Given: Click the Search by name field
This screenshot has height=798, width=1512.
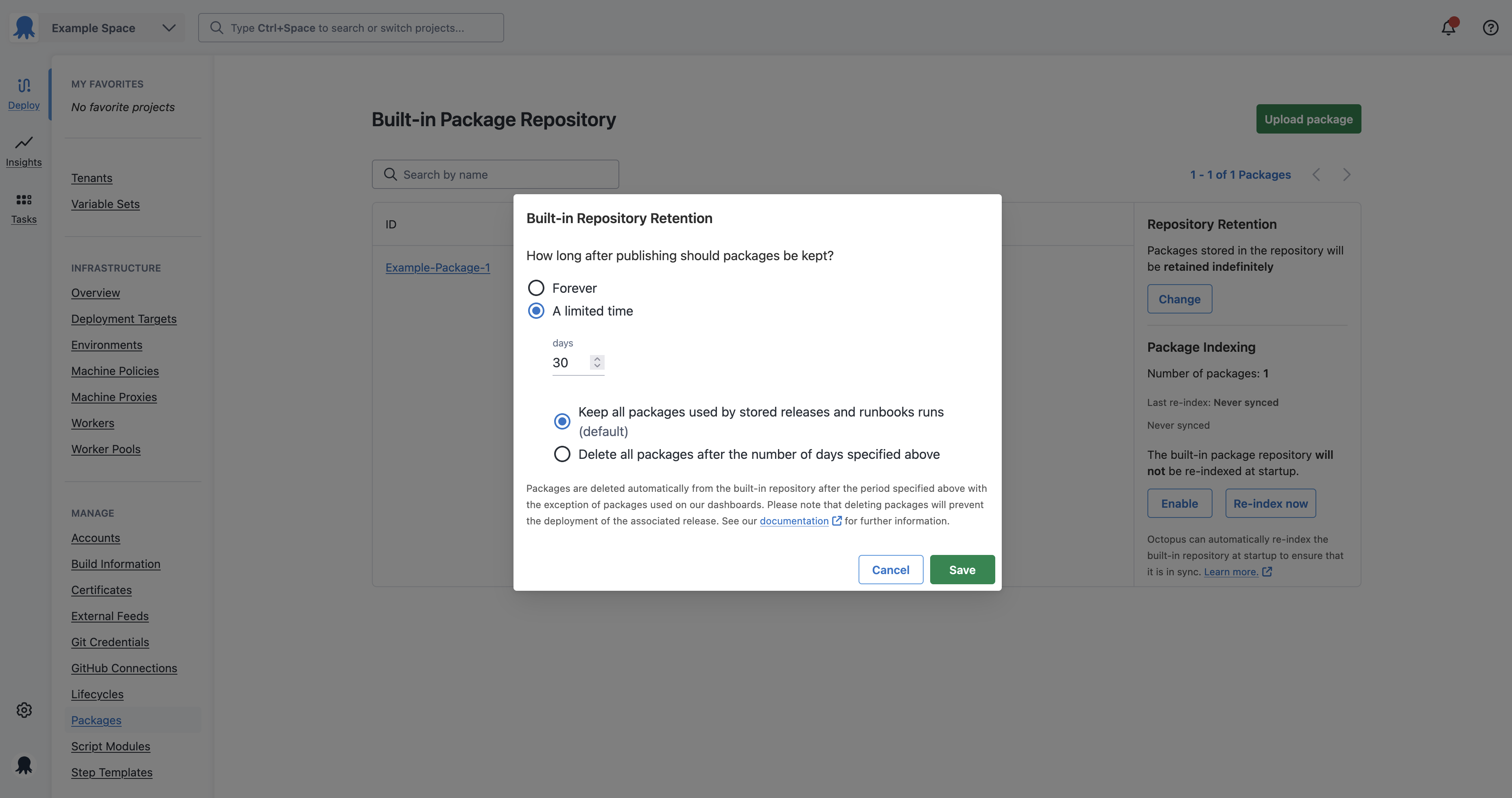Looking at the screenshot, I should pos(495,174).
